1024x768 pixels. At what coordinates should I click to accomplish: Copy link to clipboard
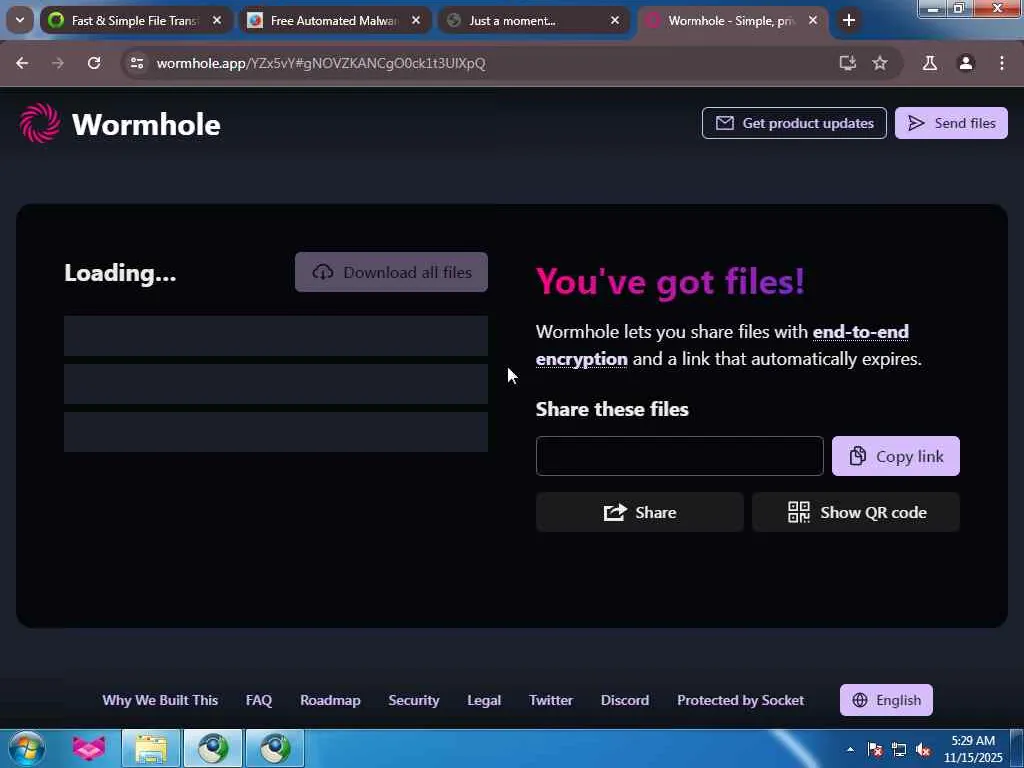[x=895, y=456]
